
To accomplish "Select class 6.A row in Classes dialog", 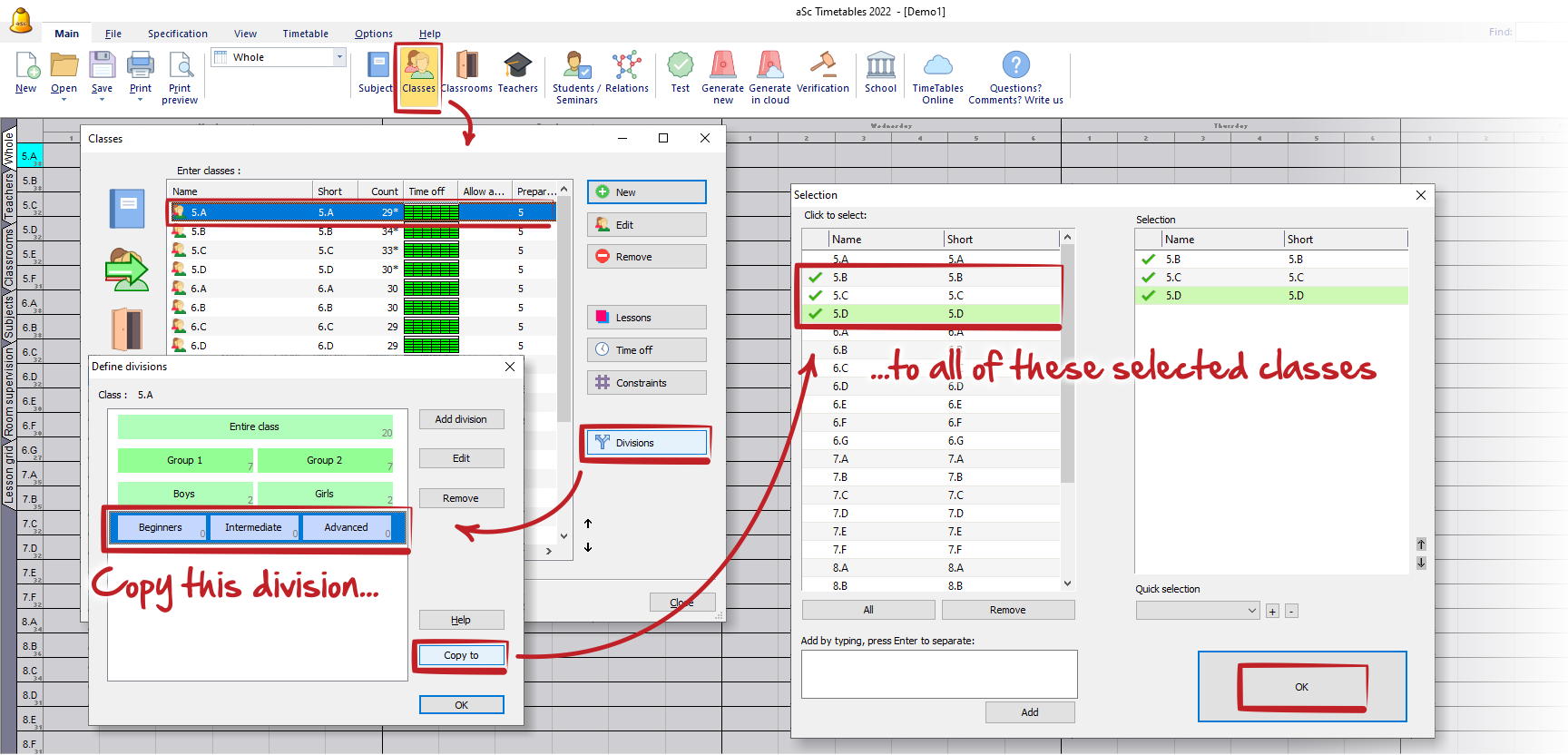I will click(x=363, y=289).
